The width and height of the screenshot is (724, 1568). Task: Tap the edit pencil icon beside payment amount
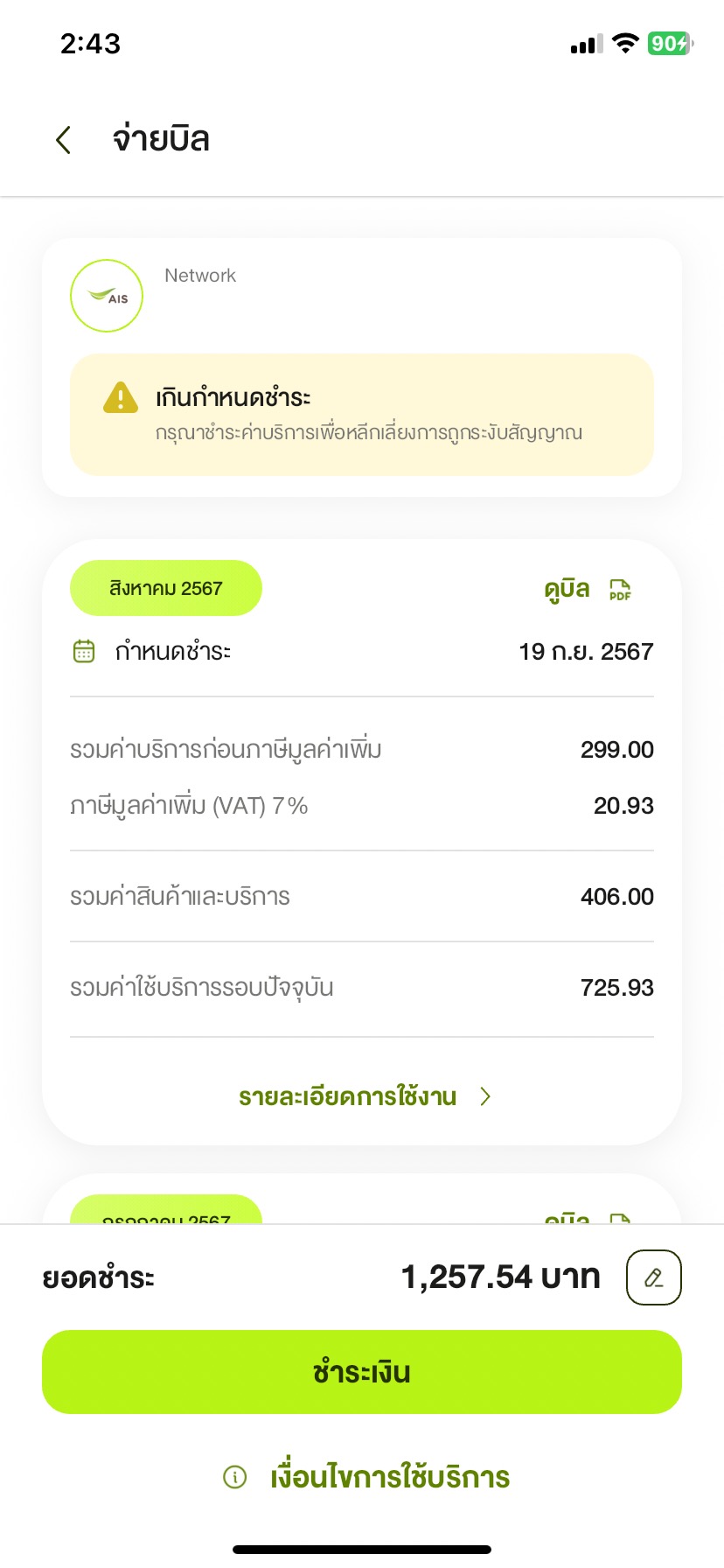[x=654, y=1277]
